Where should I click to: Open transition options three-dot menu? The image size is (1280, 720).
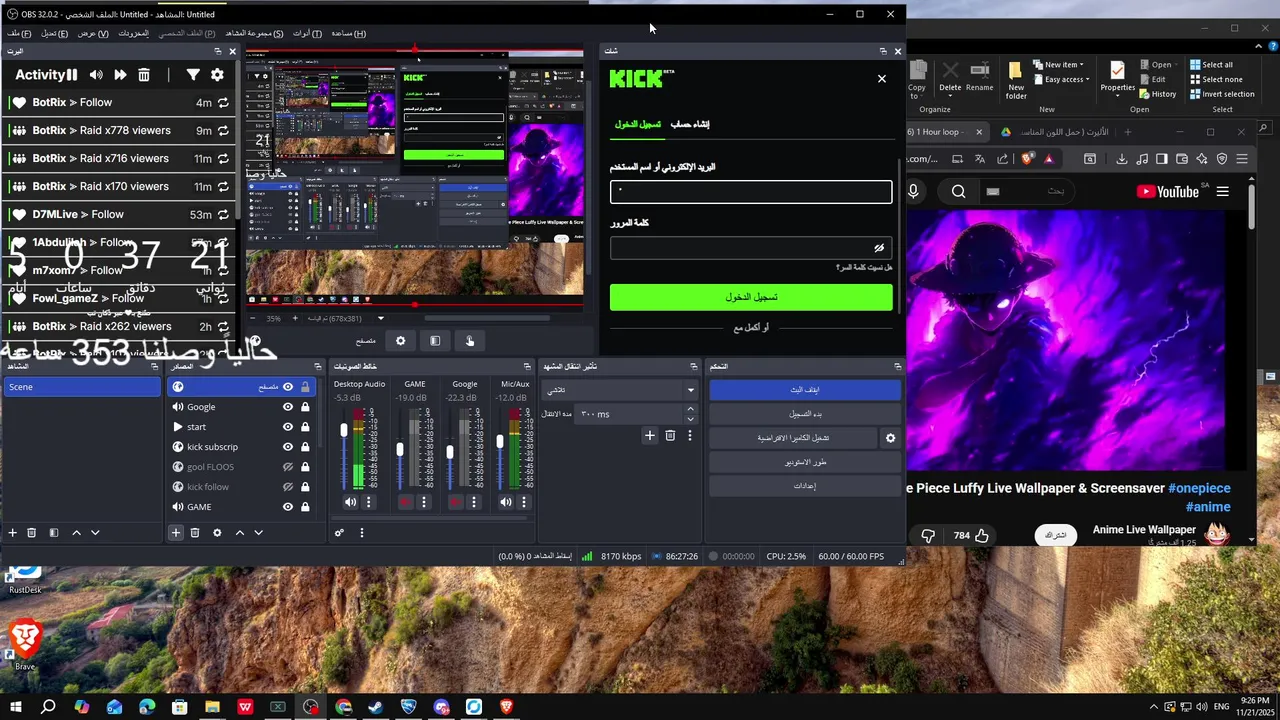coord(690,436)
